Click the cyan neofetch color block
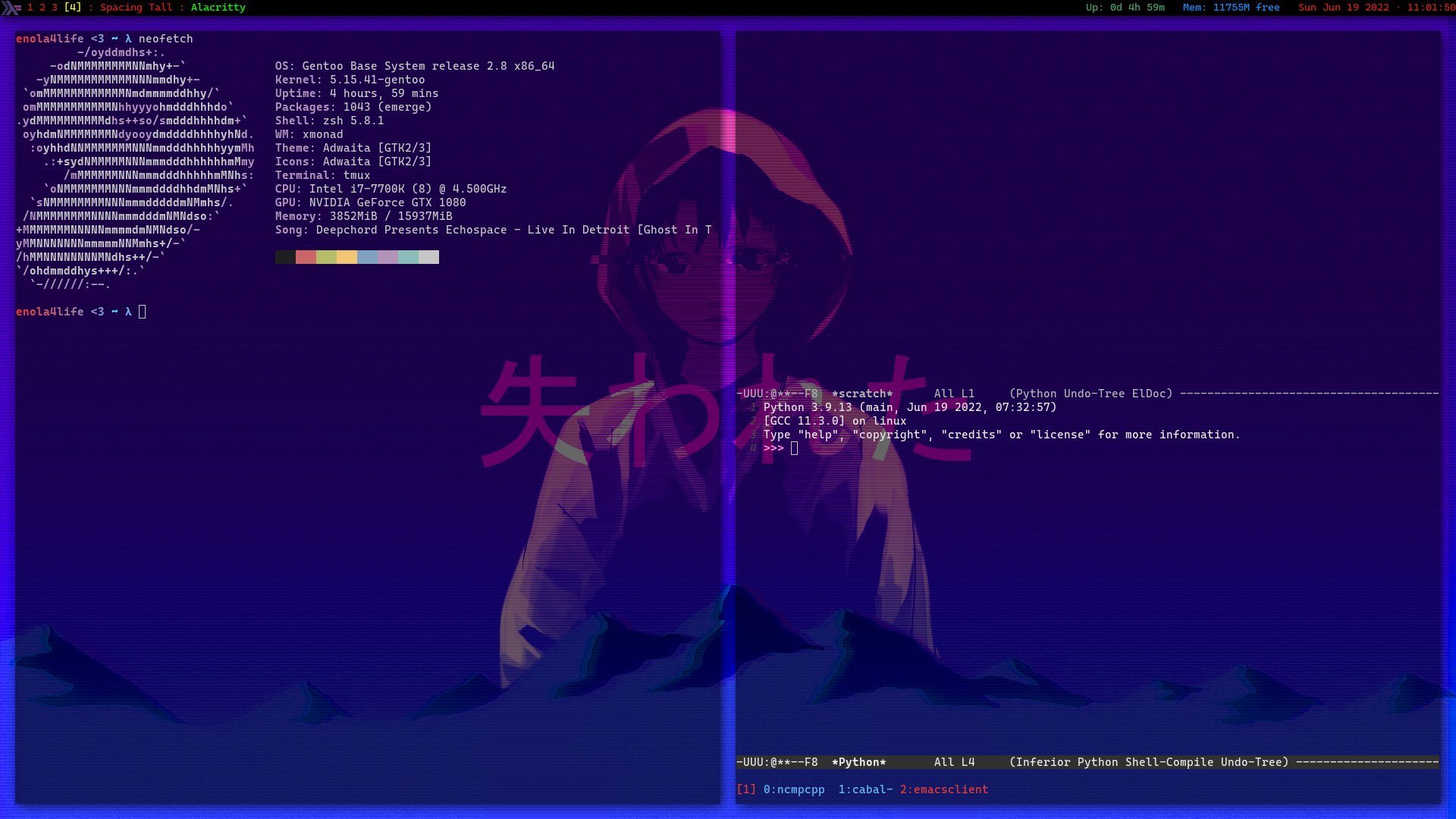1456x819 pixels. [408, 257]
